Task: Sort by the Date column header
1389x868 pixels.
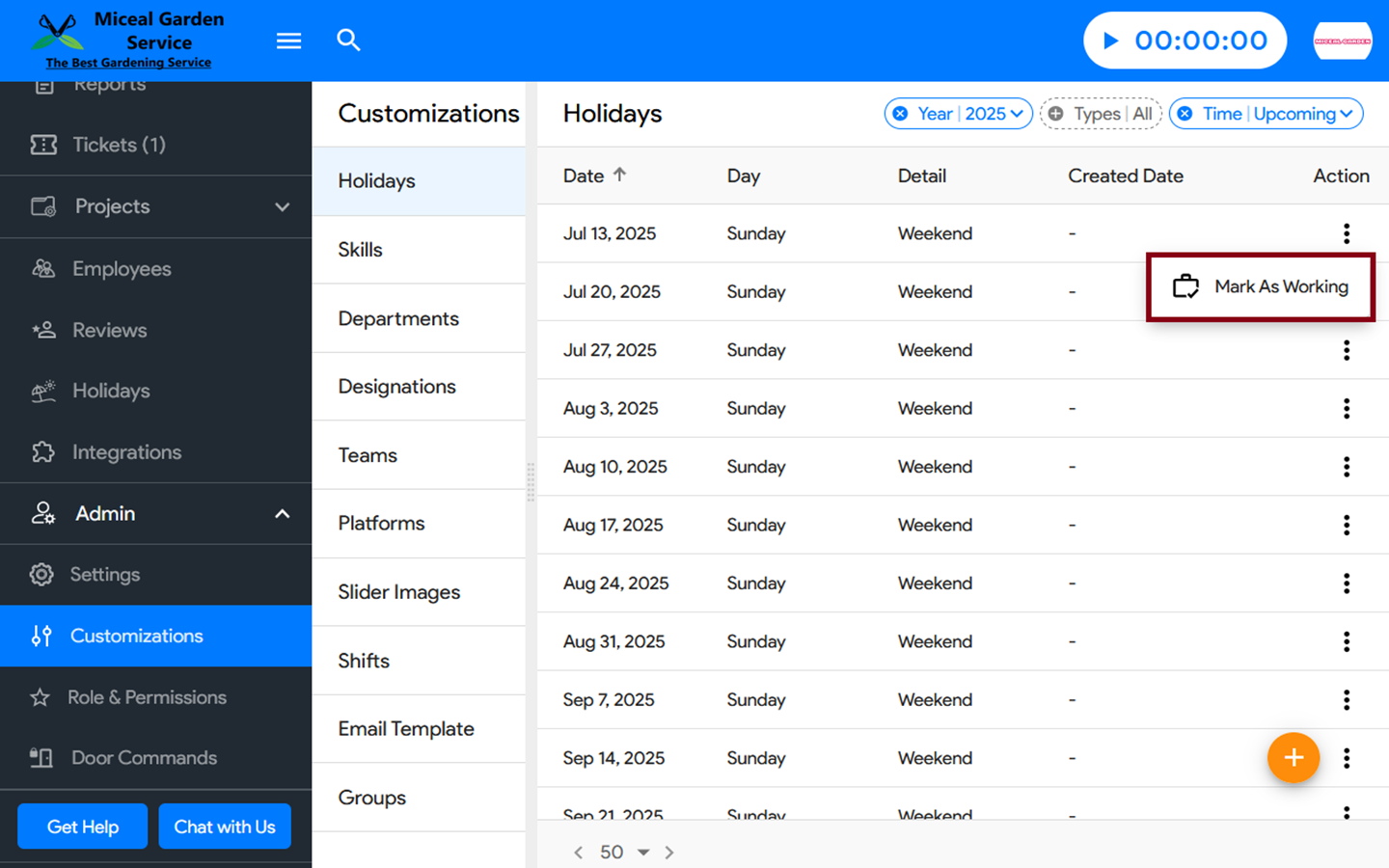Action: 584,176
